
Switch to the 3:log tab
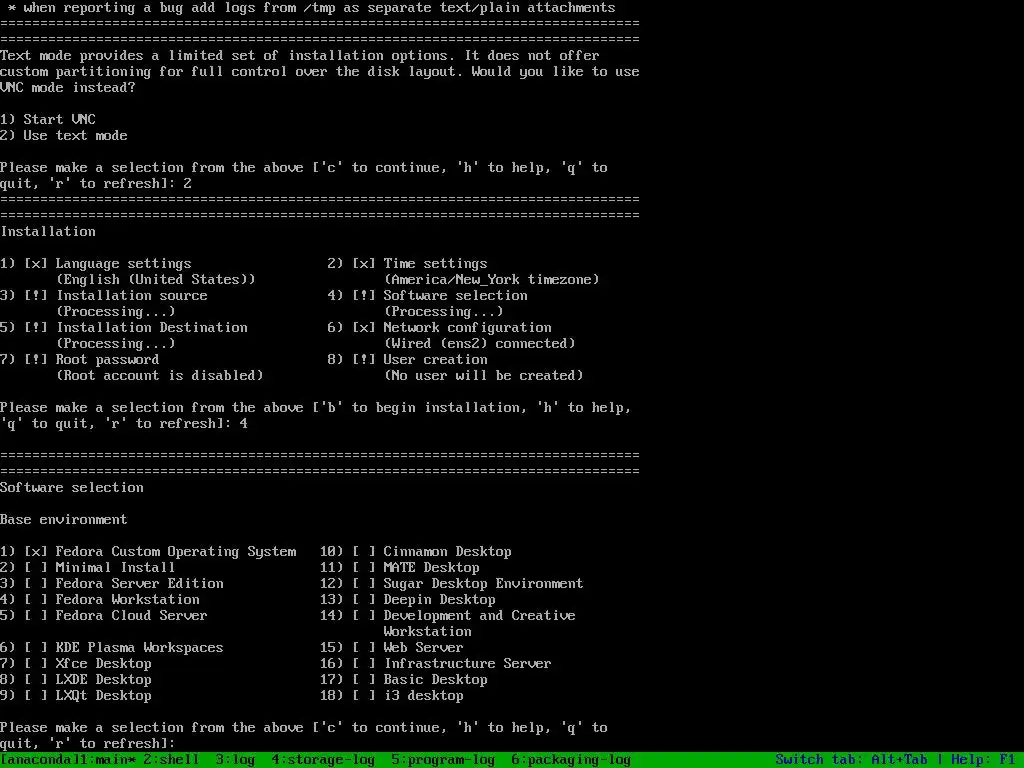click(x=235, y=760)
